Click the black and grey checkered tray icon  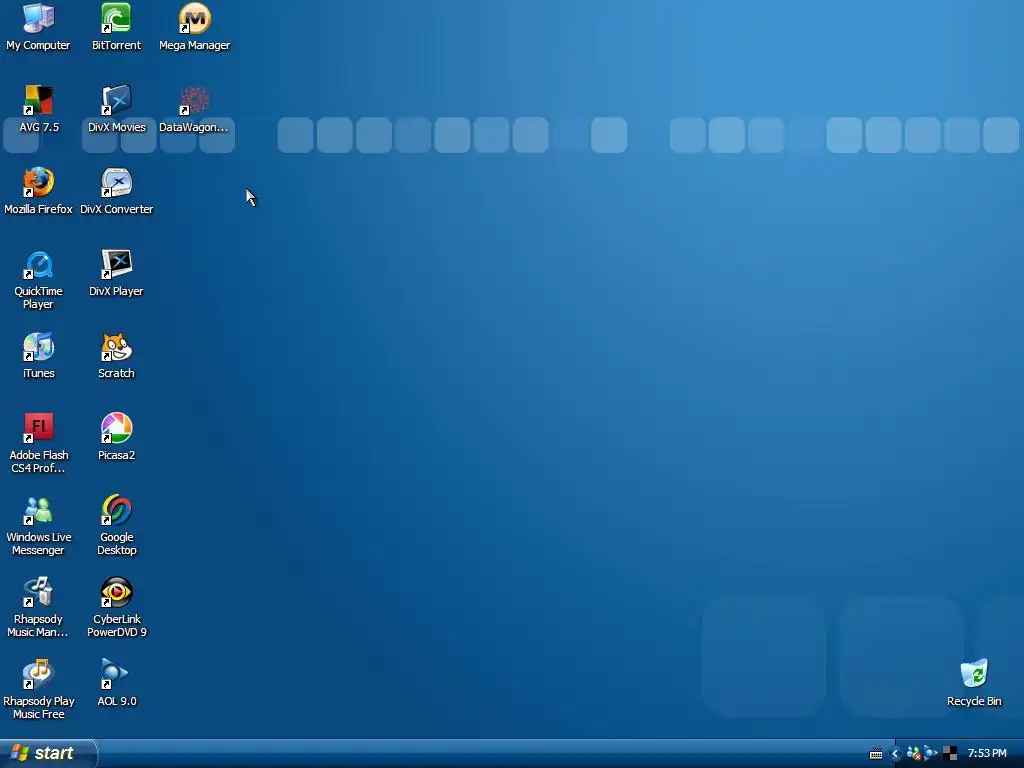click(950, 754)
